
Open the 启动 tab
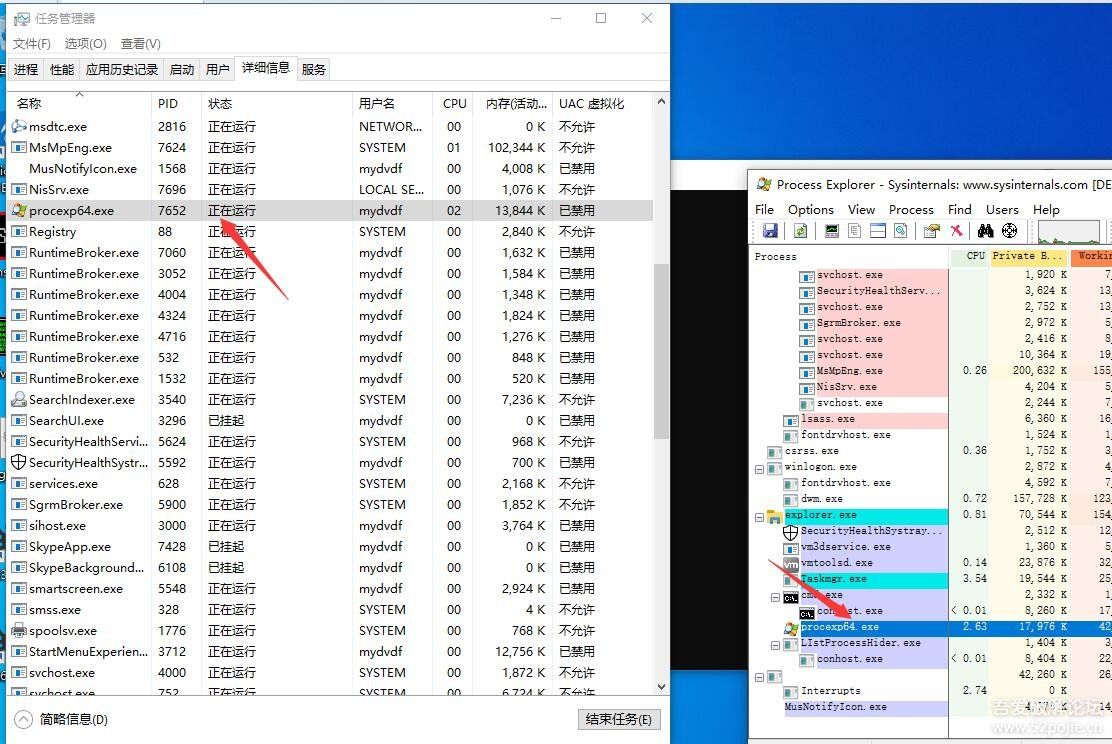point(182,70)
